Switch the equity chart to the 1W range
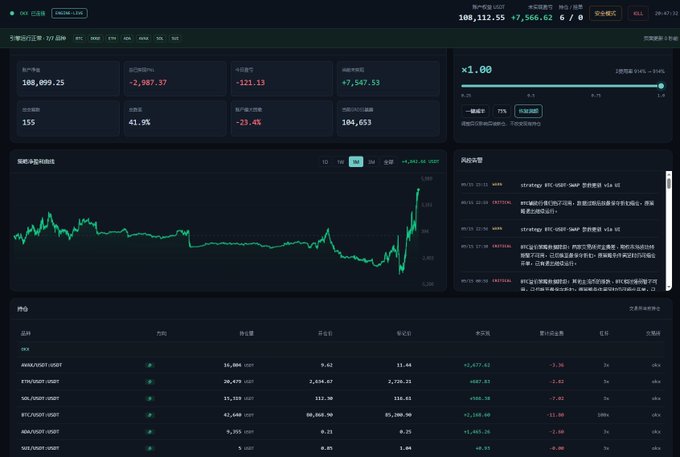This screenshot has width=680, height=457. [340, 162]
